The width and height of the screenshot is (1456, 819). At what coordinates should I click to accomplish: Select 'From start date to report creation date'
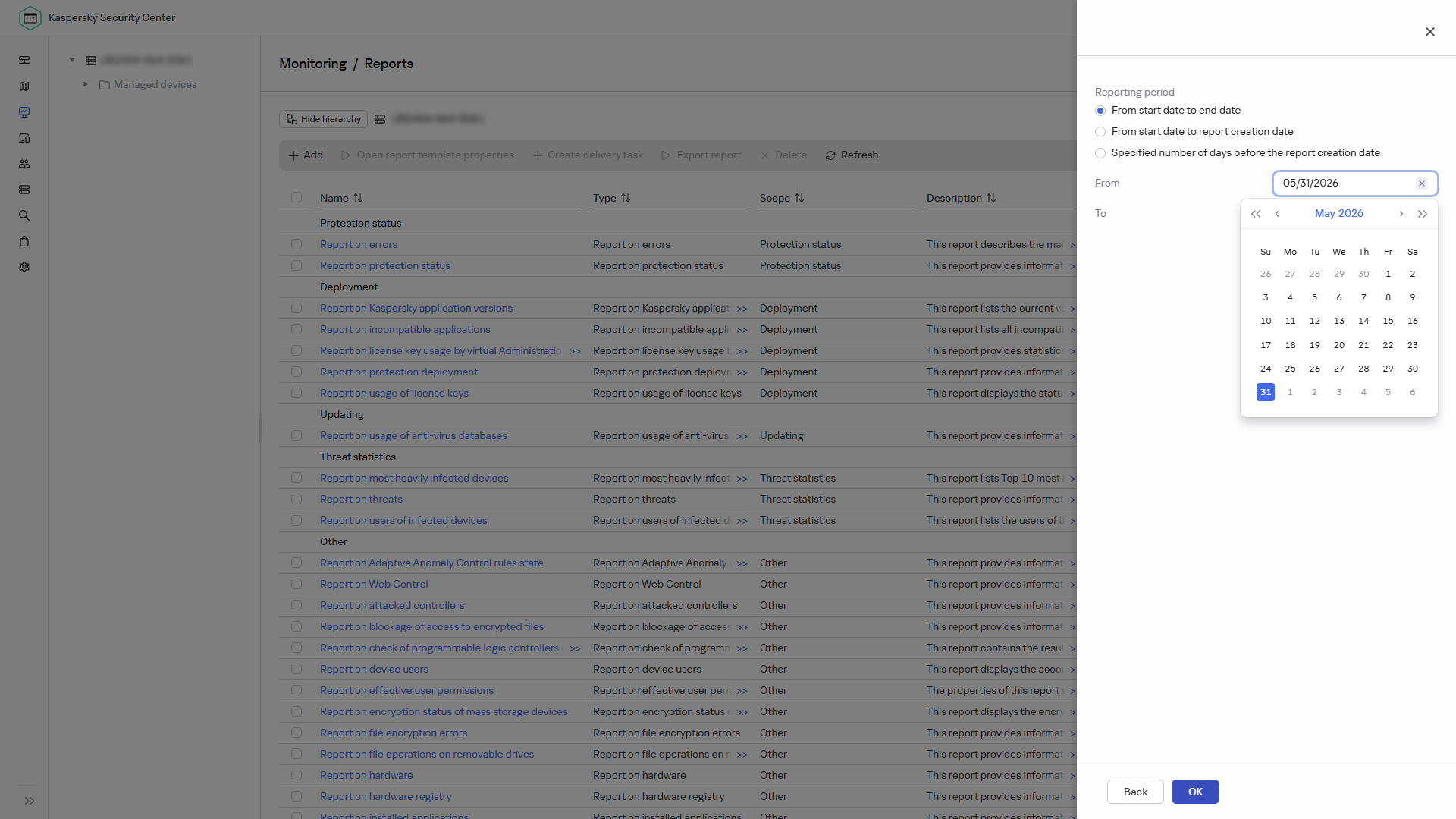tap(1100, 132)
